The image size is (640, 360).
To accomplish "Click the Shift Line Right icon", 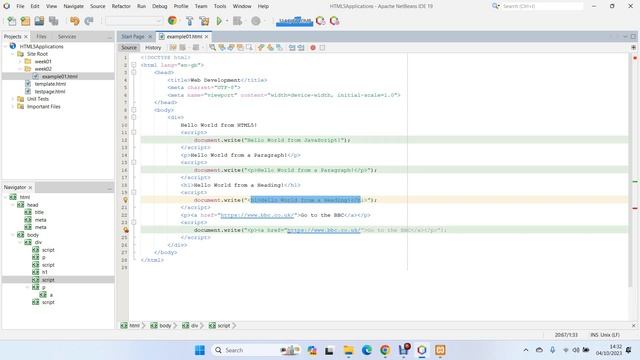I will pyautogui.click(x=301, y=48).
